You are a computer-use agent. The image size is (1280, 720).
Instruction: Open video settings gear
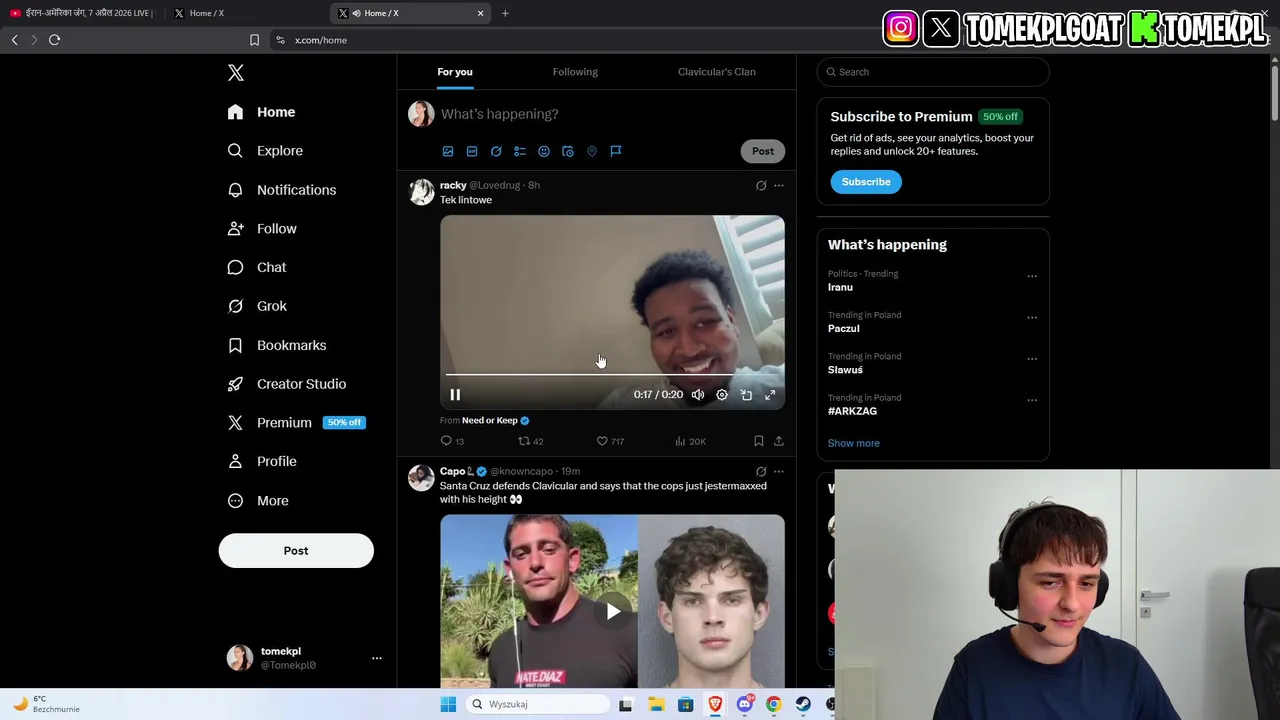coord(722,395)
